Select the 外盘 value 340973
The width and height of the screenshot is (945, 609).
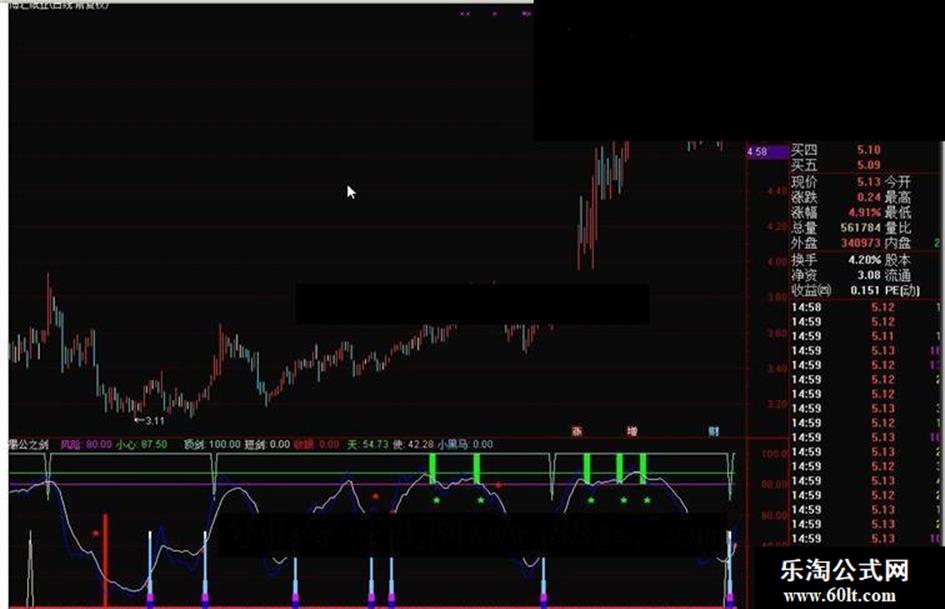coord(861,242)
